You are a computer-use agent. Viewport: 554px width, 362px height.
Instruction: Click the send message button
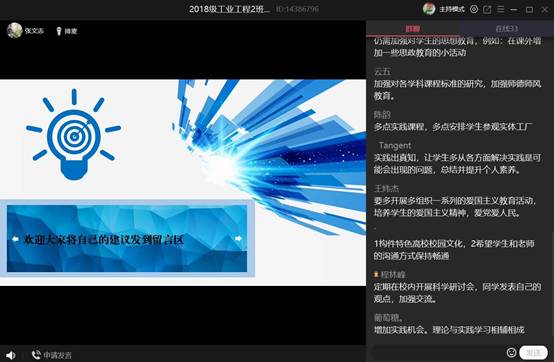tap(533, 352)
